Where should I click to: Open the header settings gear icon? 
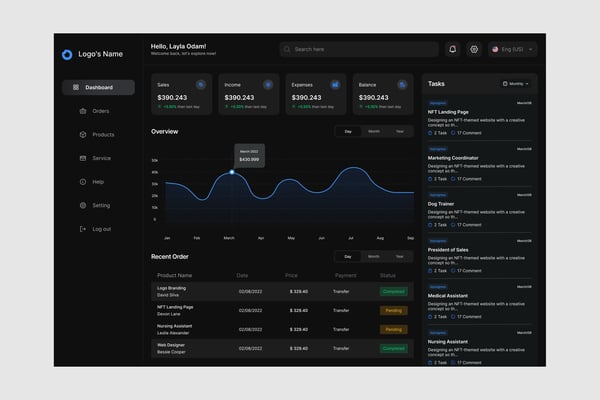pos(474,49)
